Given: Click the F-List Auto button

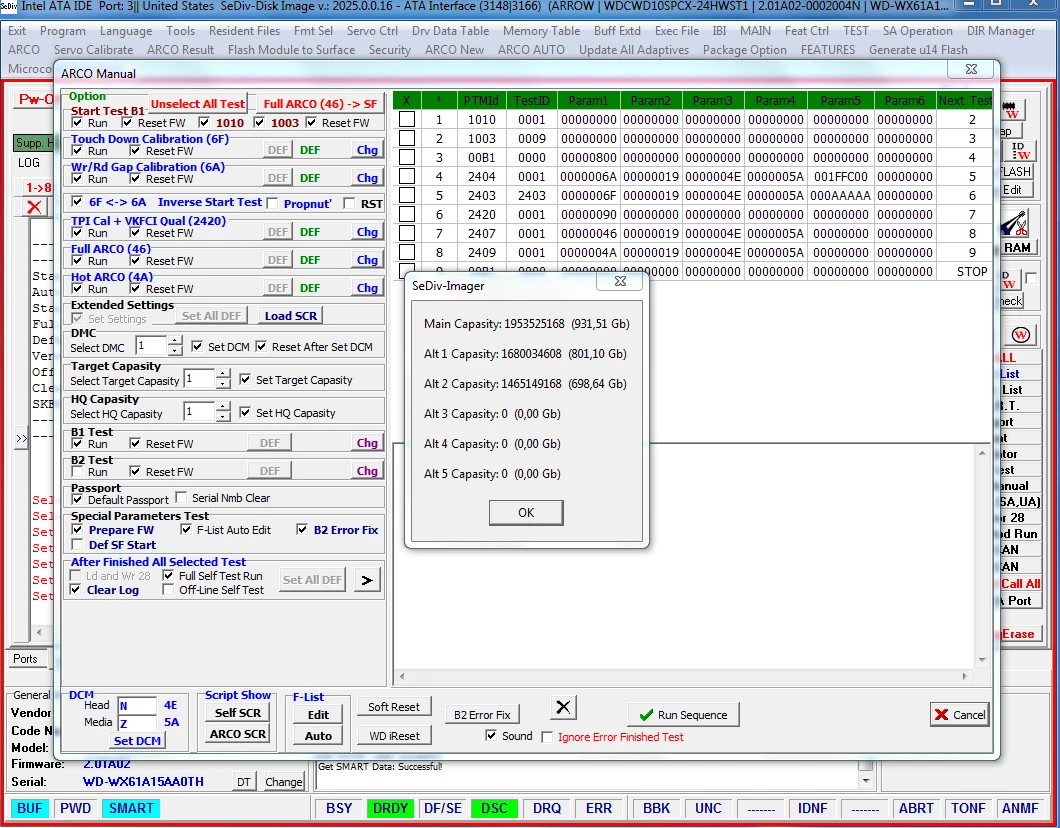Looking at the screenshot, I should click(318, 735).
